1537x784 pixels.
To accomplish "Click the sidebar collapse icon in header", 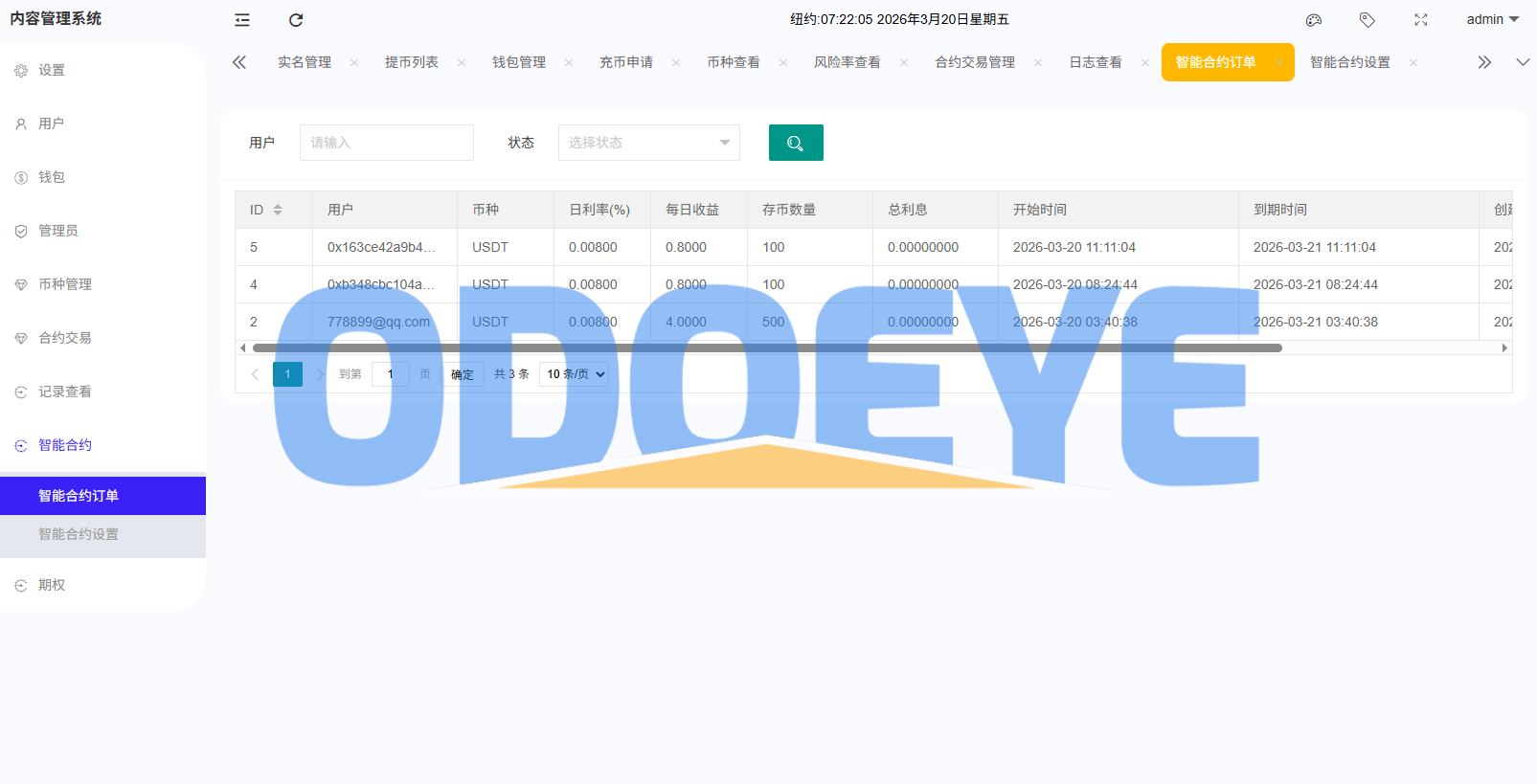I will click(x=242, y=20).
